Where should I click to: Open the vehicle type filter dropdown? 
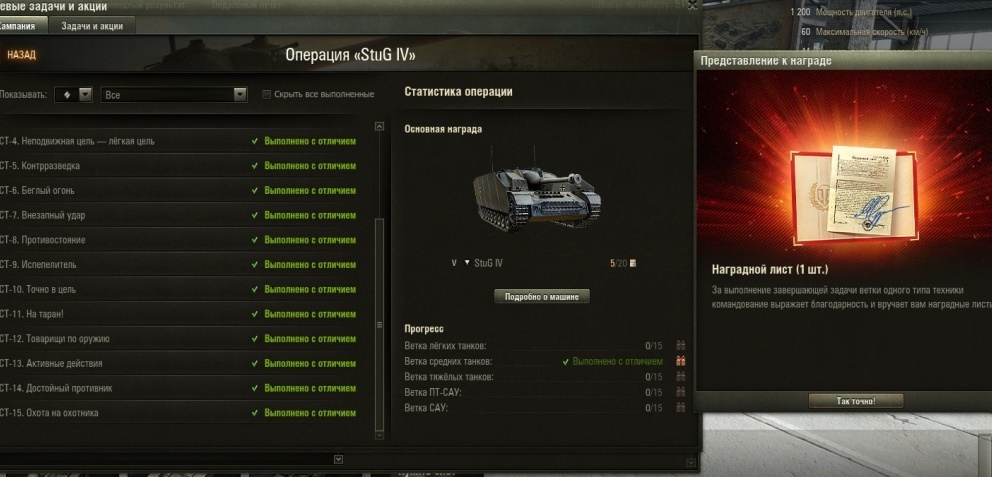[x=73, y=94]
